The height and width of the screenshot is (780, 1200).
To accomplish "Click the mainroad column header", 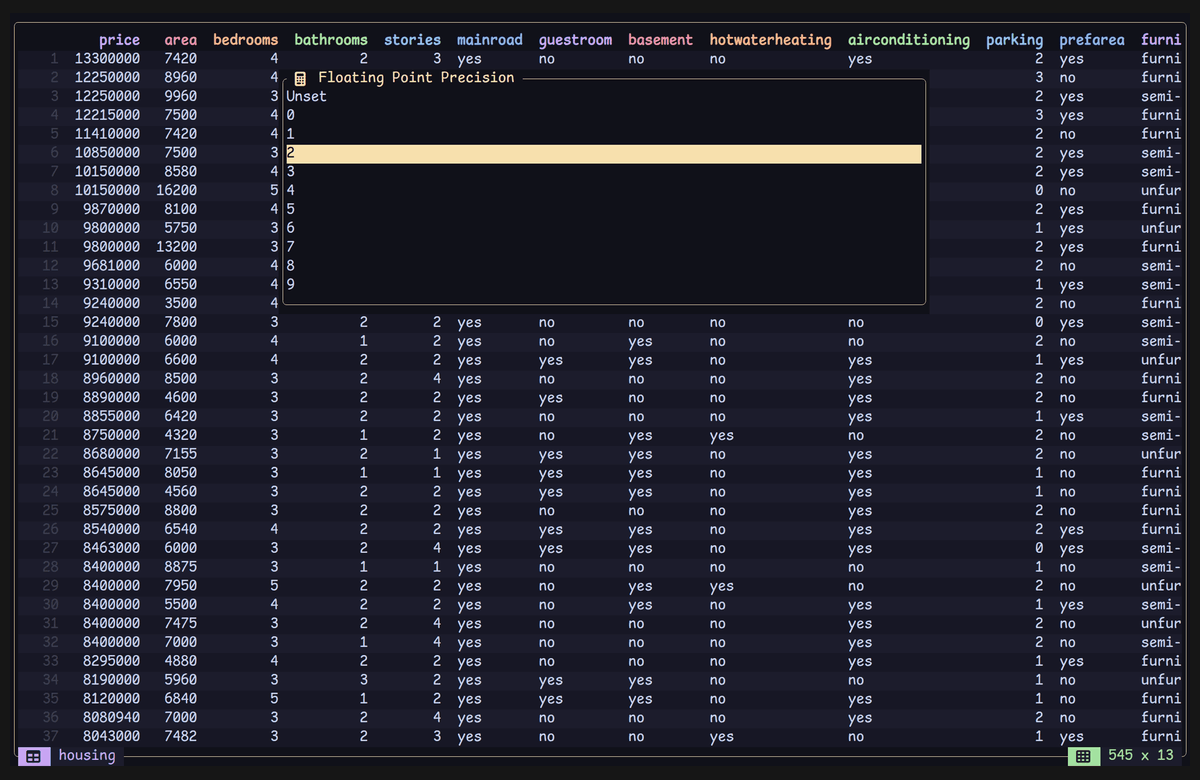I will (x=490, y=40).
